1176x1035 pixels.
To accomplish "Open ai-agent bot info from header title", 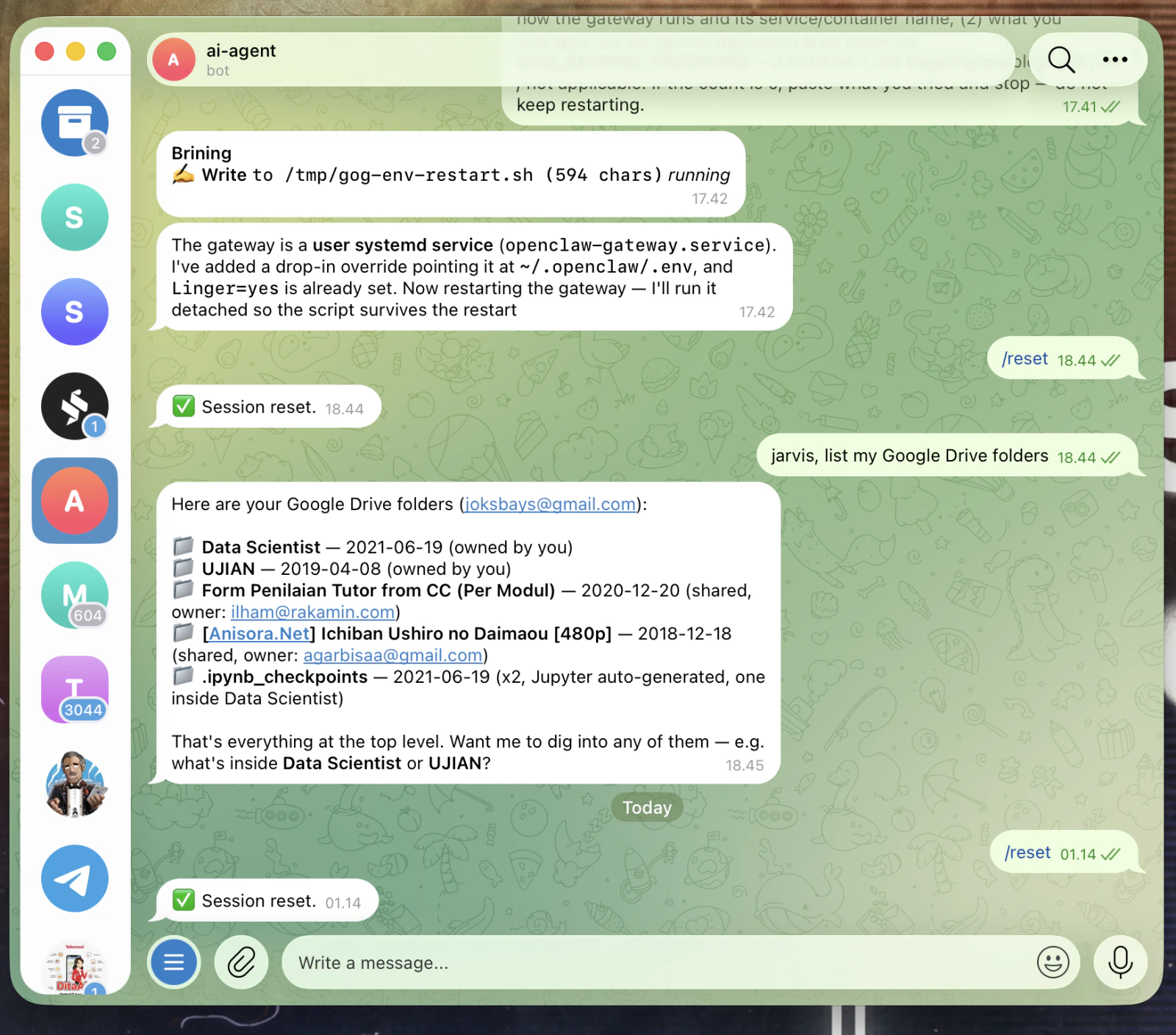I will (241, 51).
